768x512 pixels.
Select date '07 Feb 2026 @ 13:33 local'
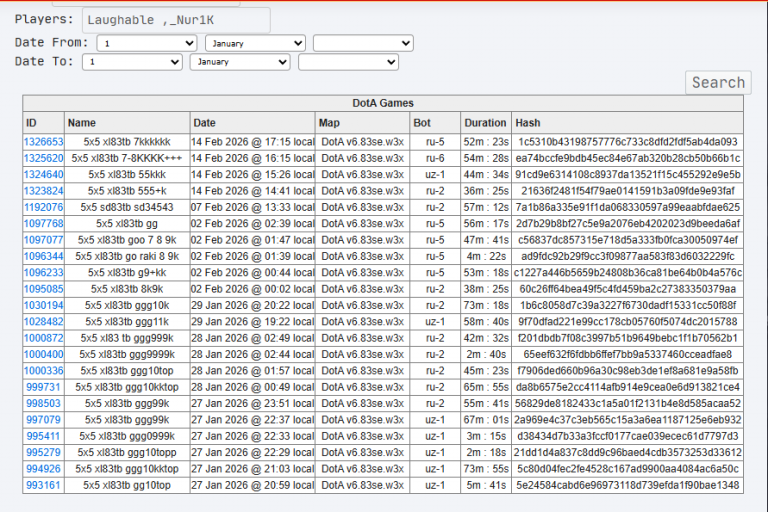pos(253,207)
